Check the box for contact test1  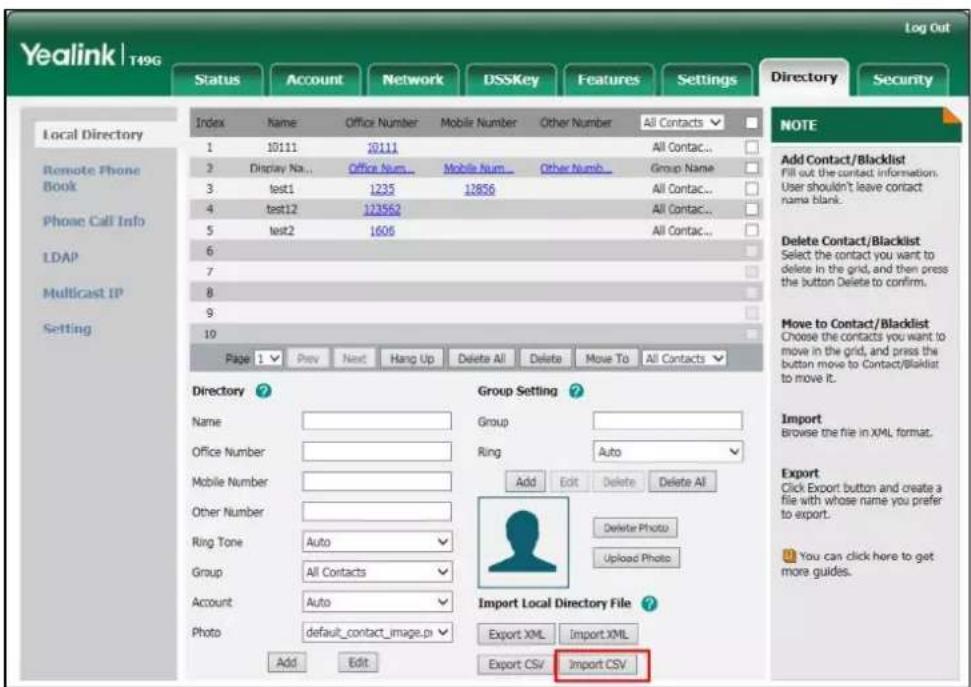point(751,188)
